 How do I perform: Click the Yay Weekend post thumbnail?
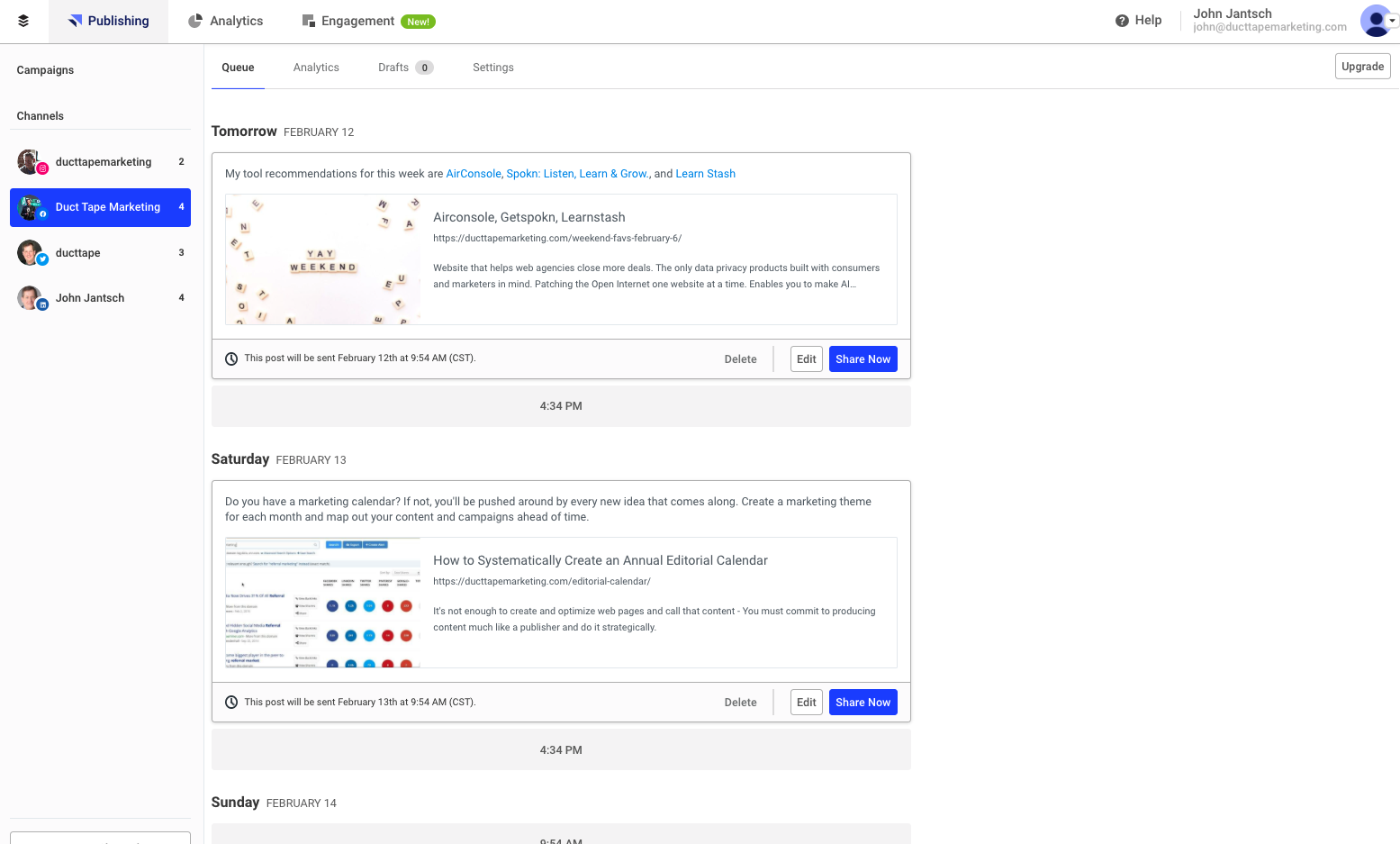(322, 259)
